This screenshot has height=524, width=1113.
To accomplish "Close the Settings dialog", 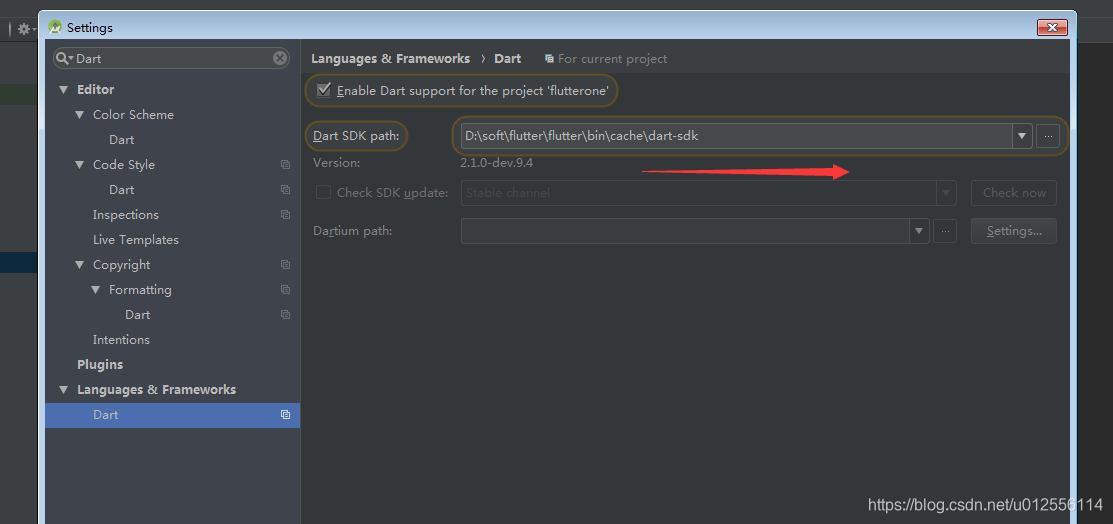I will click(x=1052, y=28).
